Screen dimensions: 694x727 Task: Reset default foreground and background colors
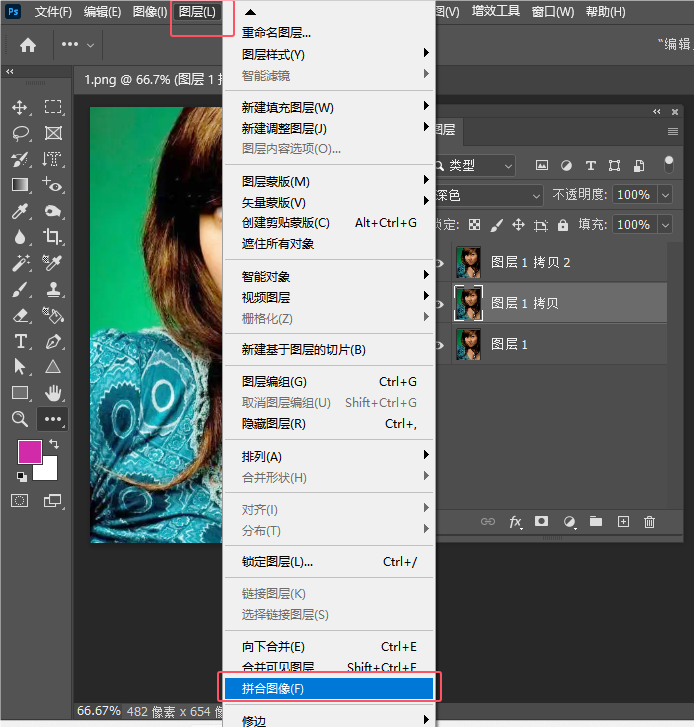(21, 476)
